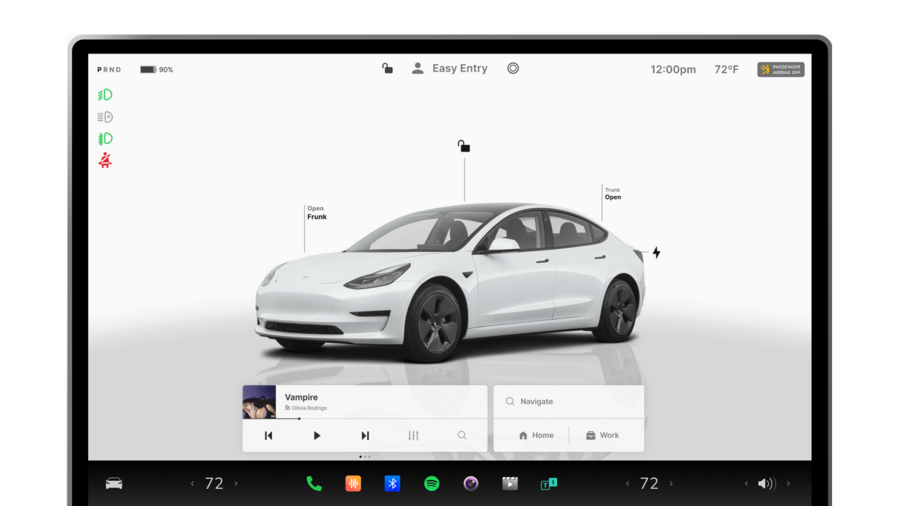
Task: Open the Phone app
Action: 314,484
